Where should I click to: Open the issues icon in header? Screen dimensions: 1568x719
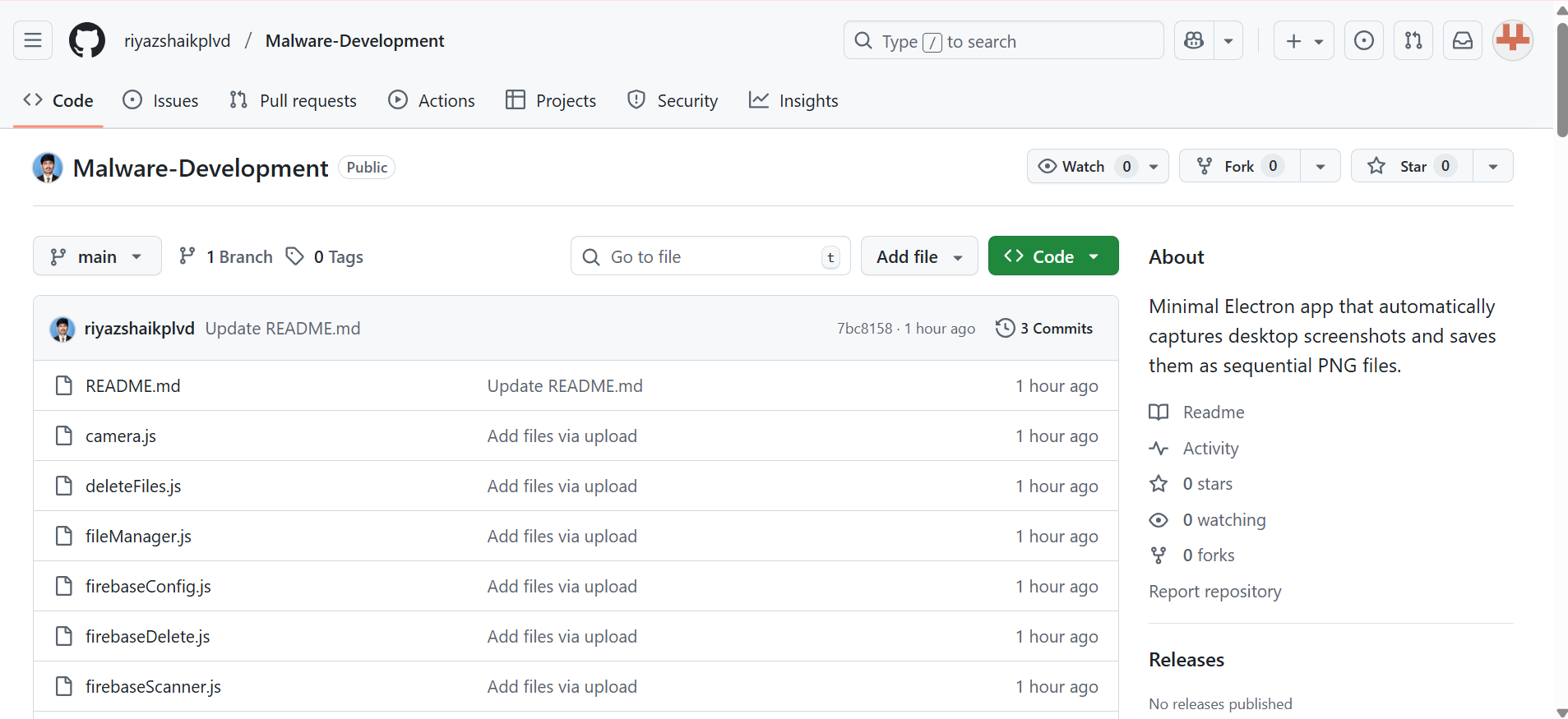tap(1363, 40)
